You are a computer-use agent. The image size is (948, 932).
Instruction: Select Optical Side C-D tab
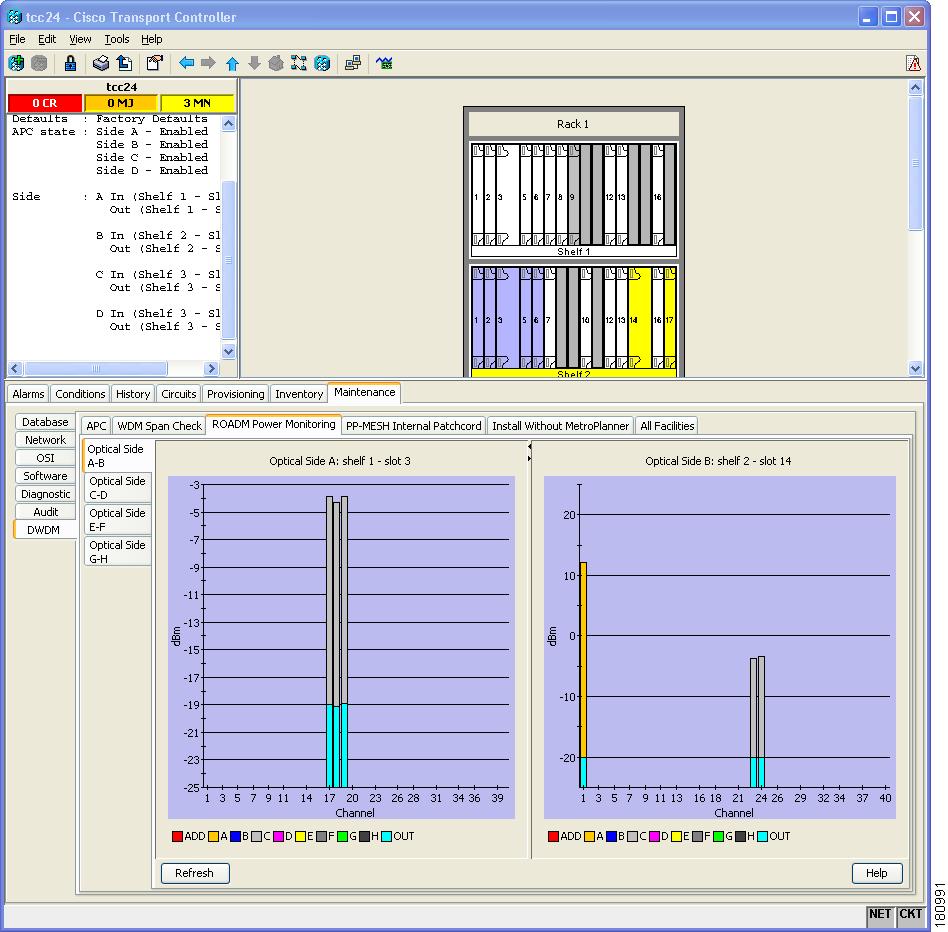point(117,488)
